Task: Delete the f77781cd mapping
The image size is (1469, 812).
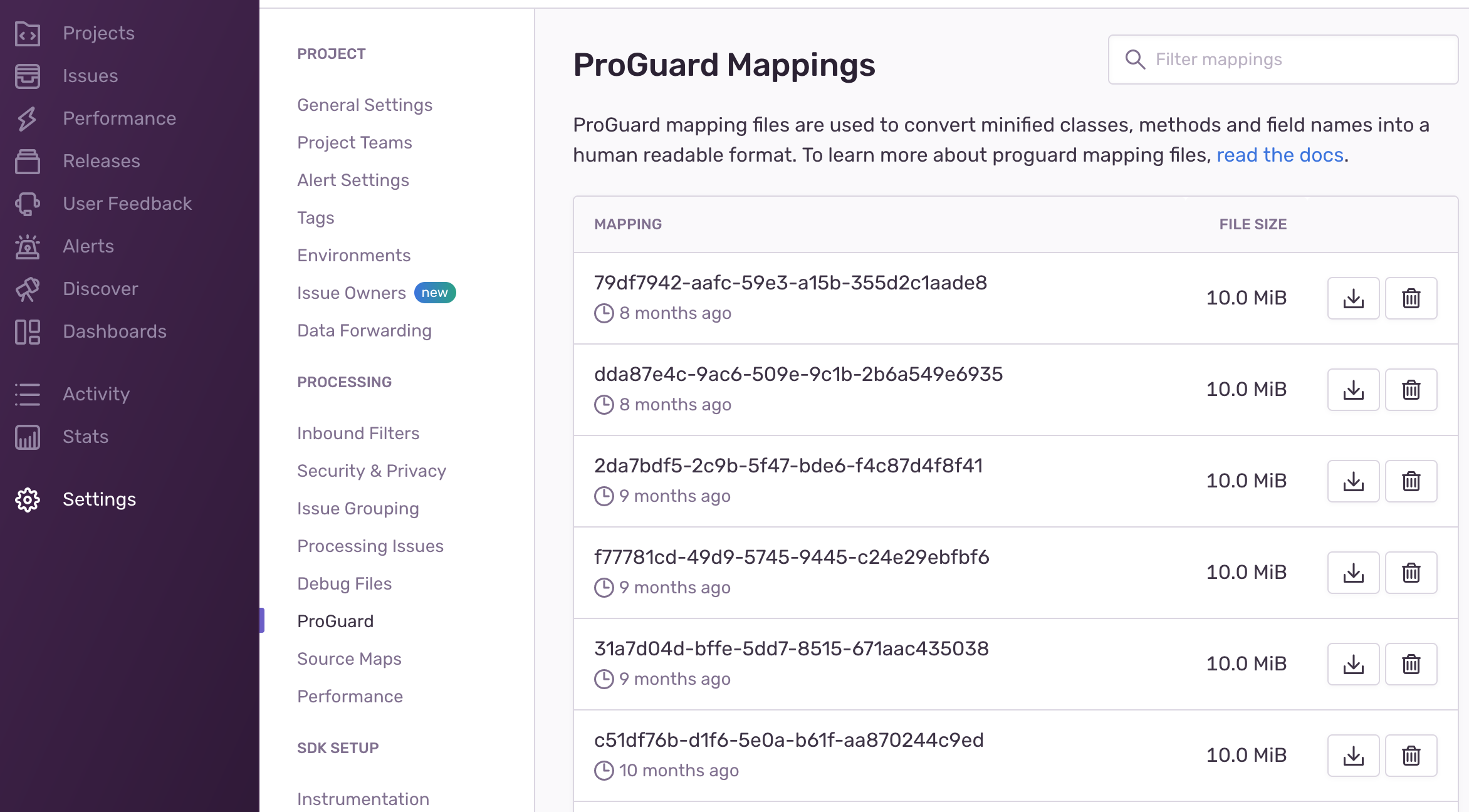Action: point(1411,572)
